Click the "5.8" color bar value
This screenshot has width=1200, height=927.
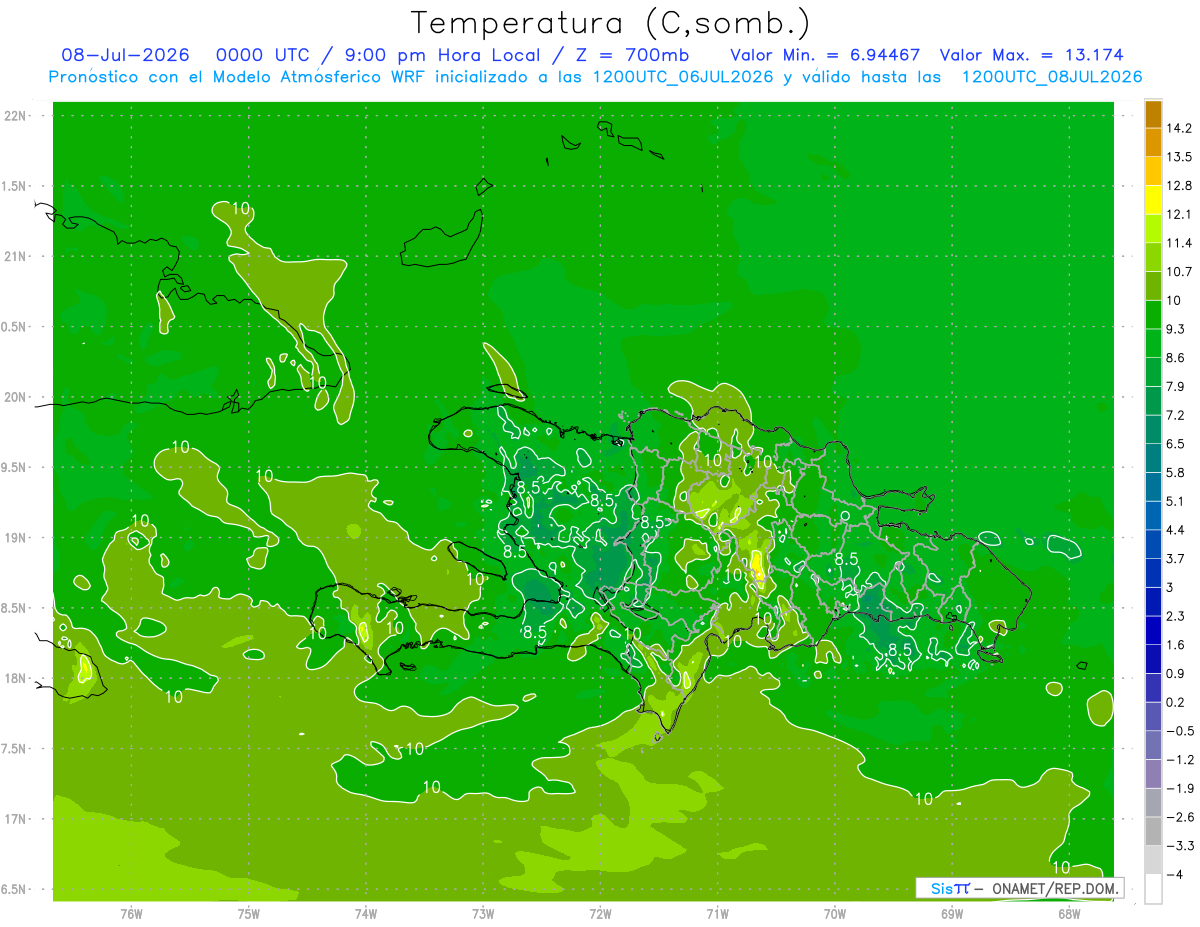click(x=1177, y=473)
